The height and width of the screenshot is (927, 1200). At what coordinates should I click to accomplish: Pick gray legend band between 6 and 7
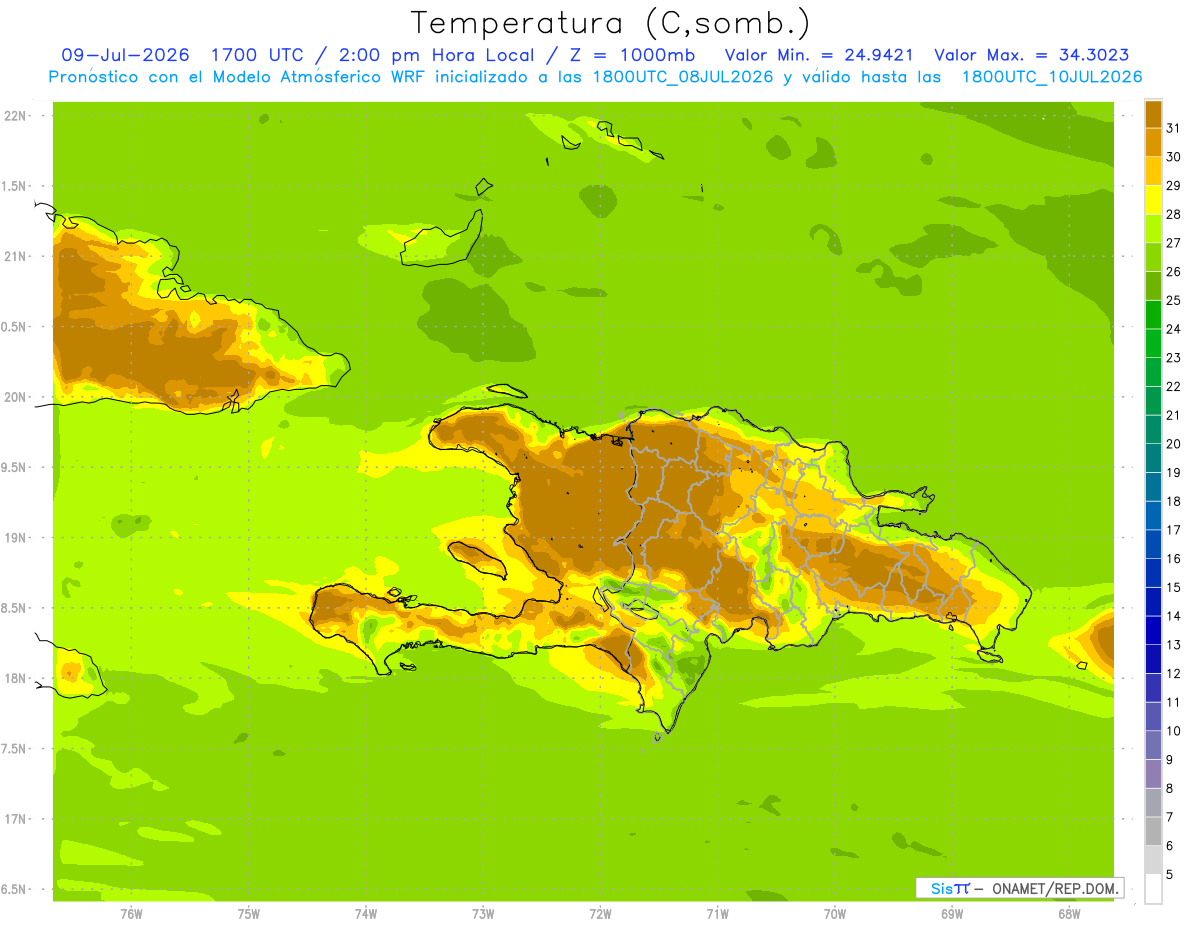point(1153,831)
